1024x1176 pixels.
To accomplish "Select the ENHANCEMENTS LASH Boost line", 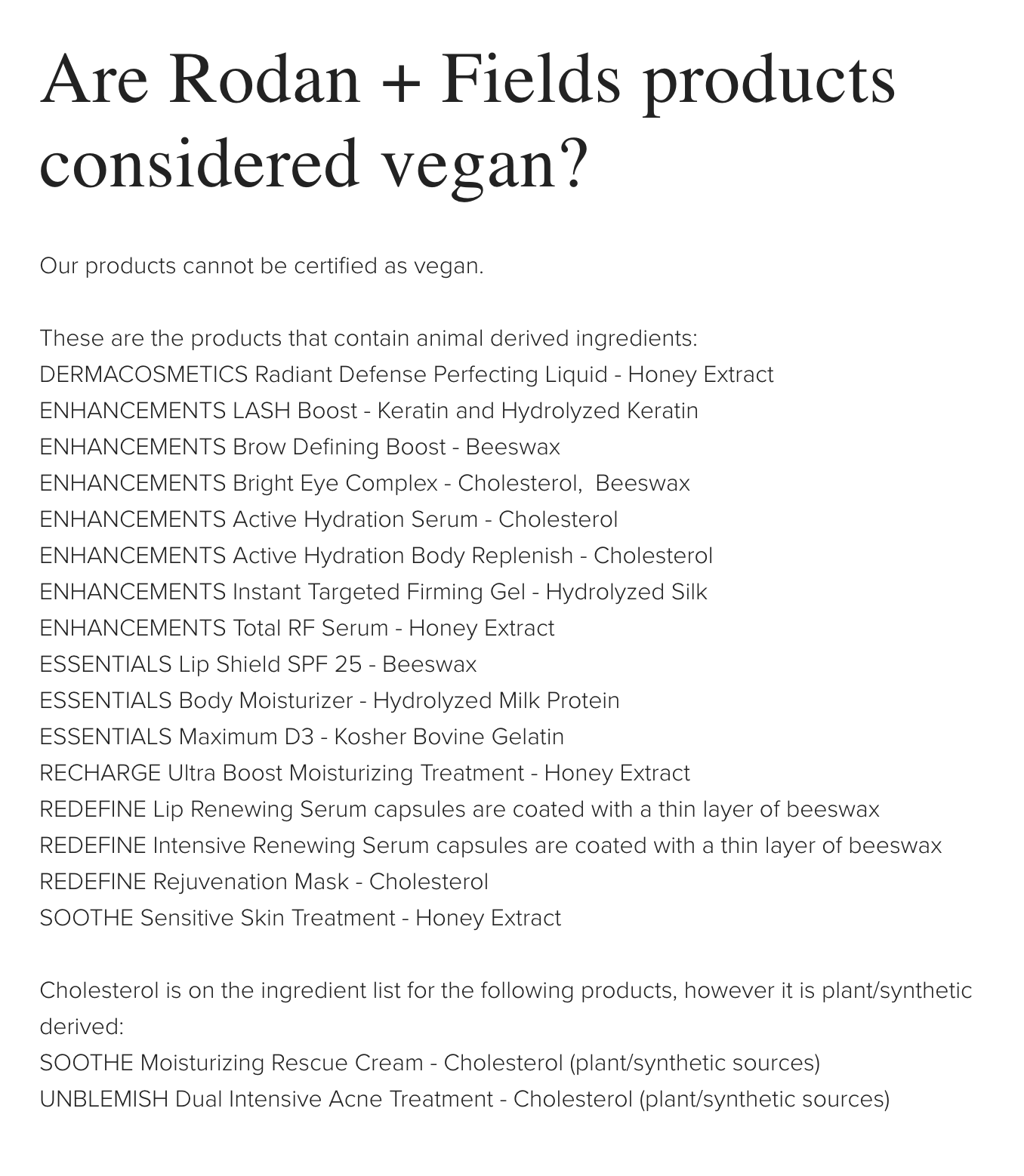I will click(x=369, y=411).
